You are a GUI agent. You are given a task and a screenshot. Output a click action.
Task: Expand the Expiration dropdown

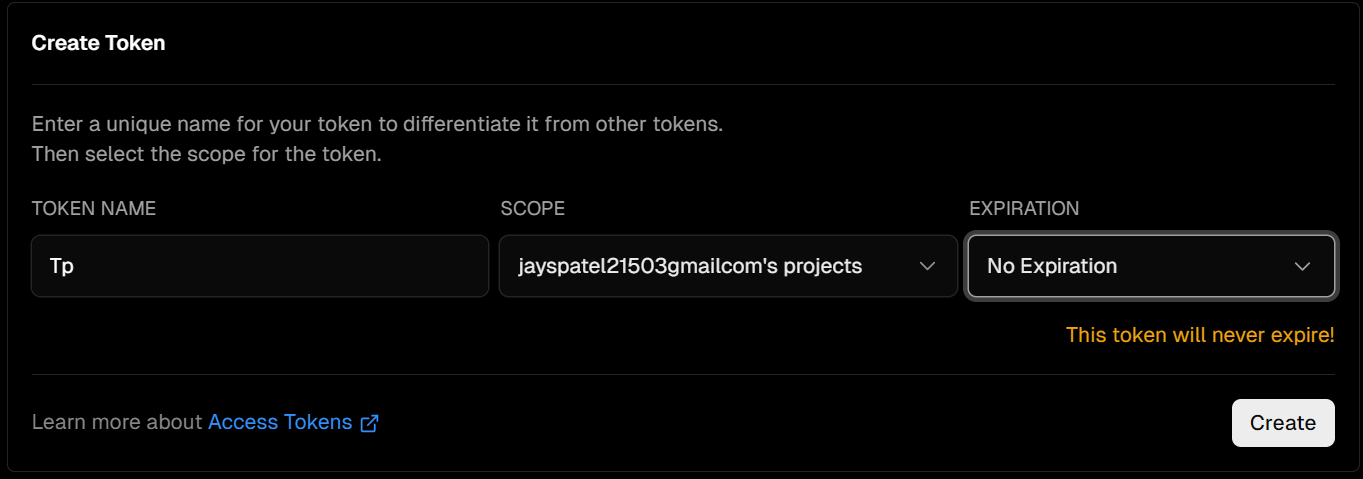1150,266
